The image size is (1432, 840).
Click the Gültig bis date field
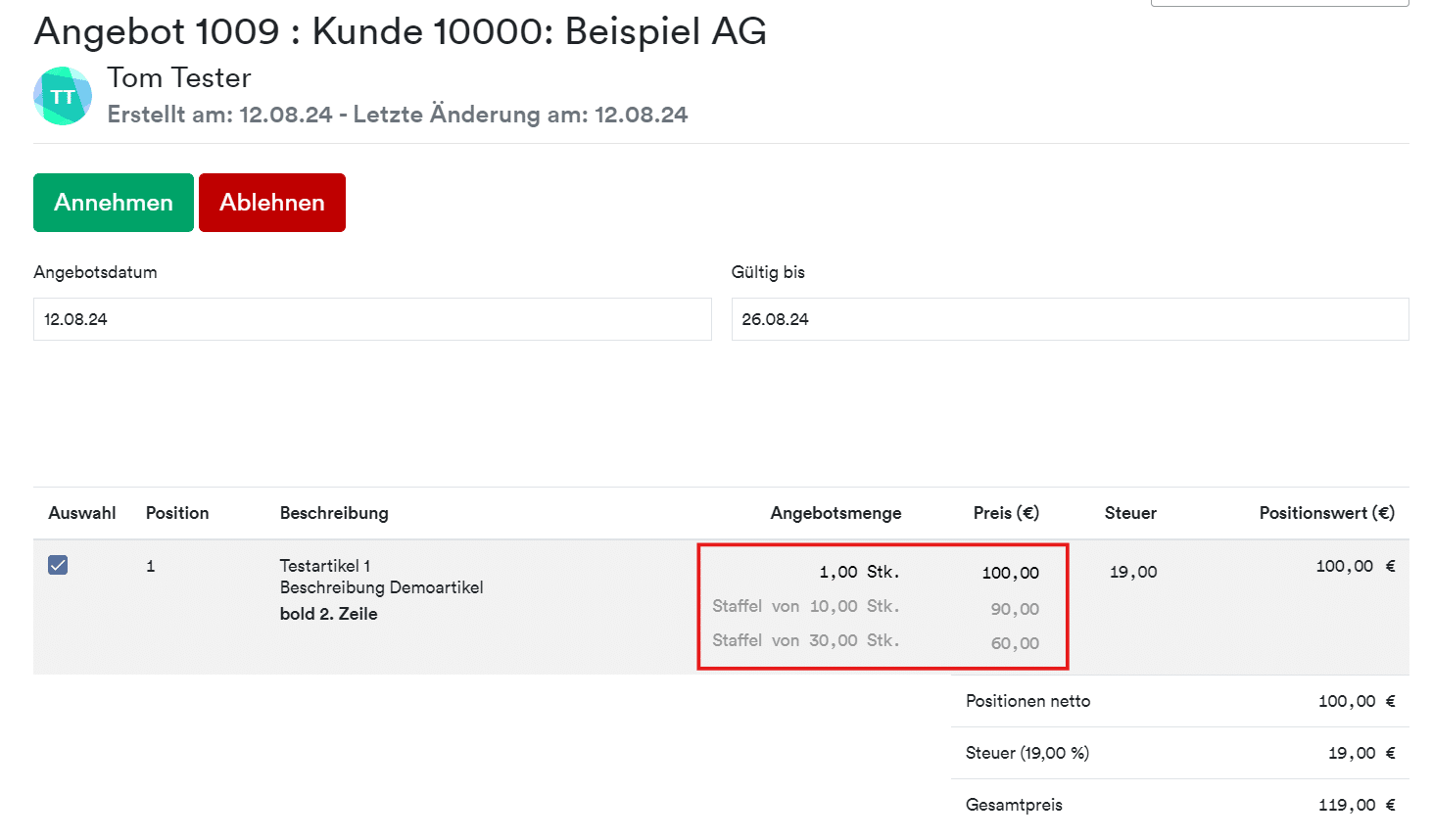[x=1070, y=319]
